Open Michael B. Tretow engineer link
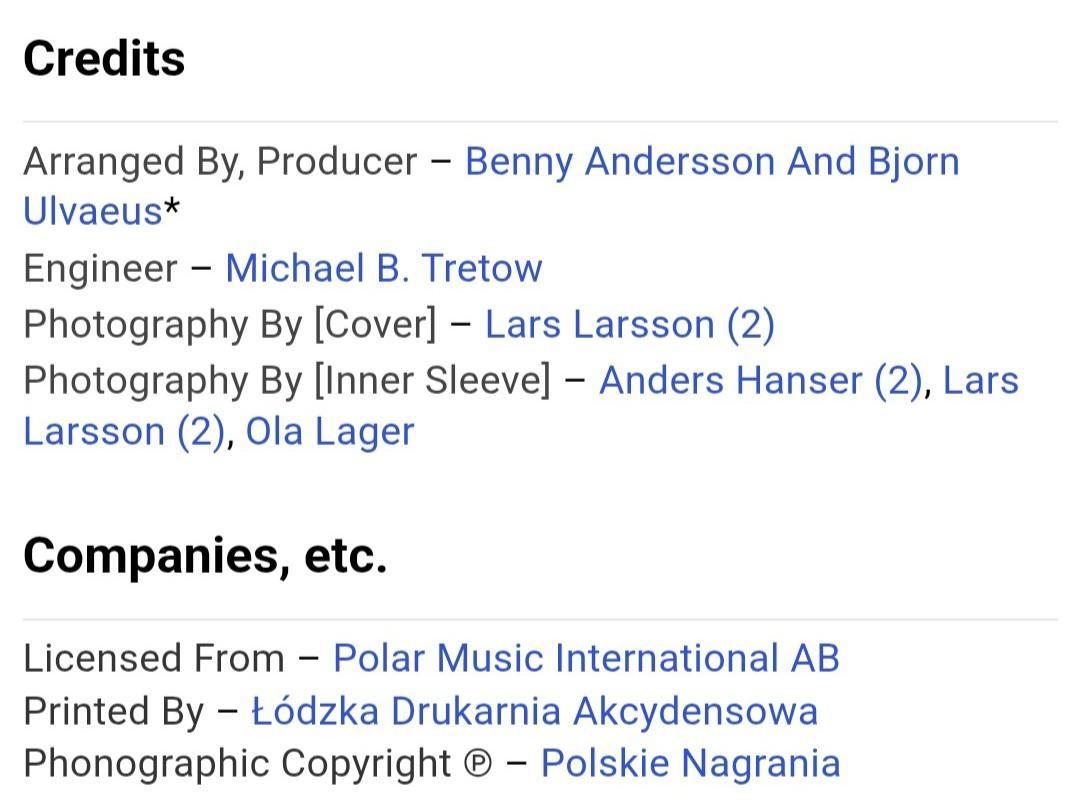This screenshot has height=810, width=1080. [x=384, y=268]
